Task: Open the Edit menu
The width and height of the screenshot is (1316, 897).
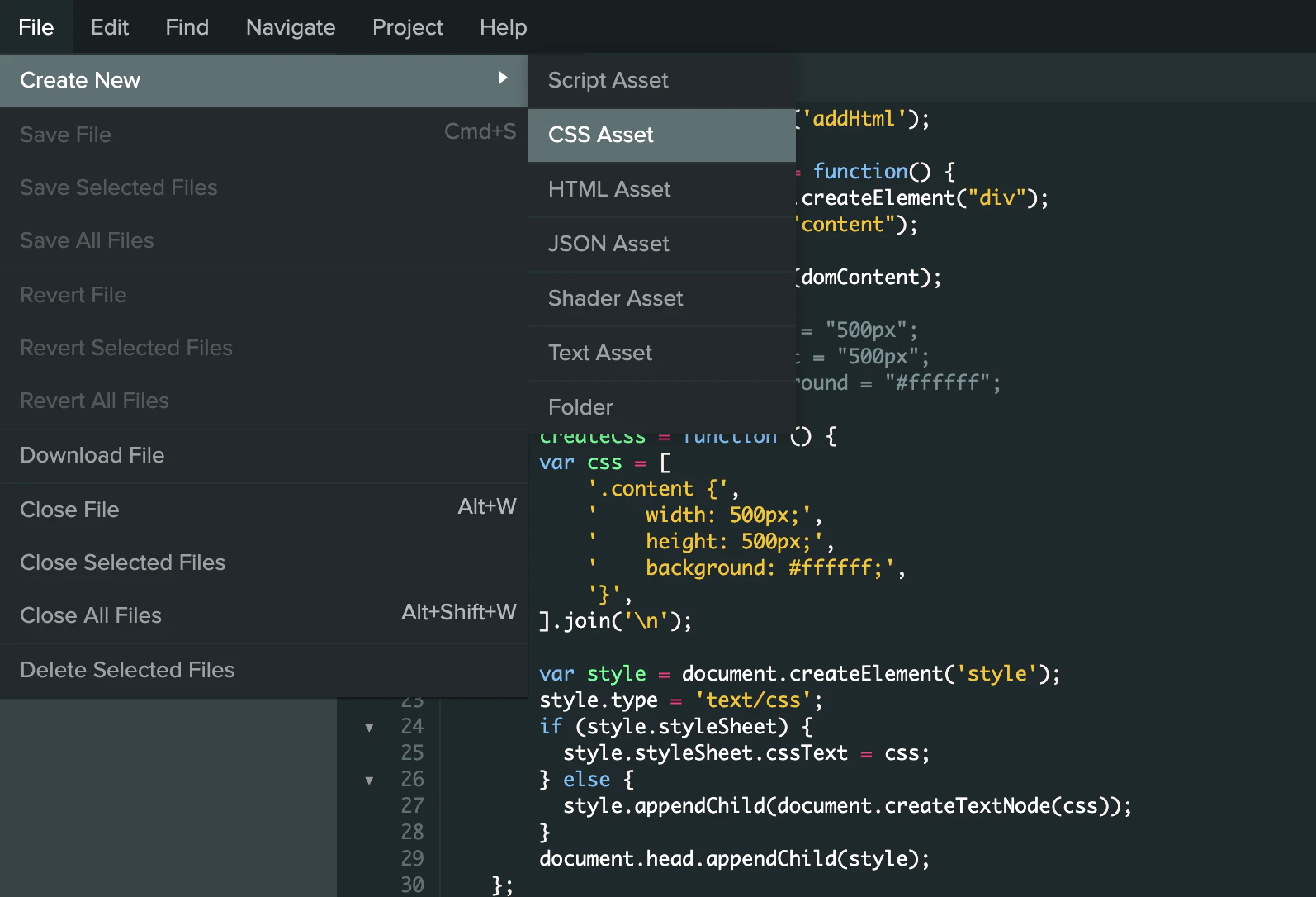Action: (x=110, y=27)
